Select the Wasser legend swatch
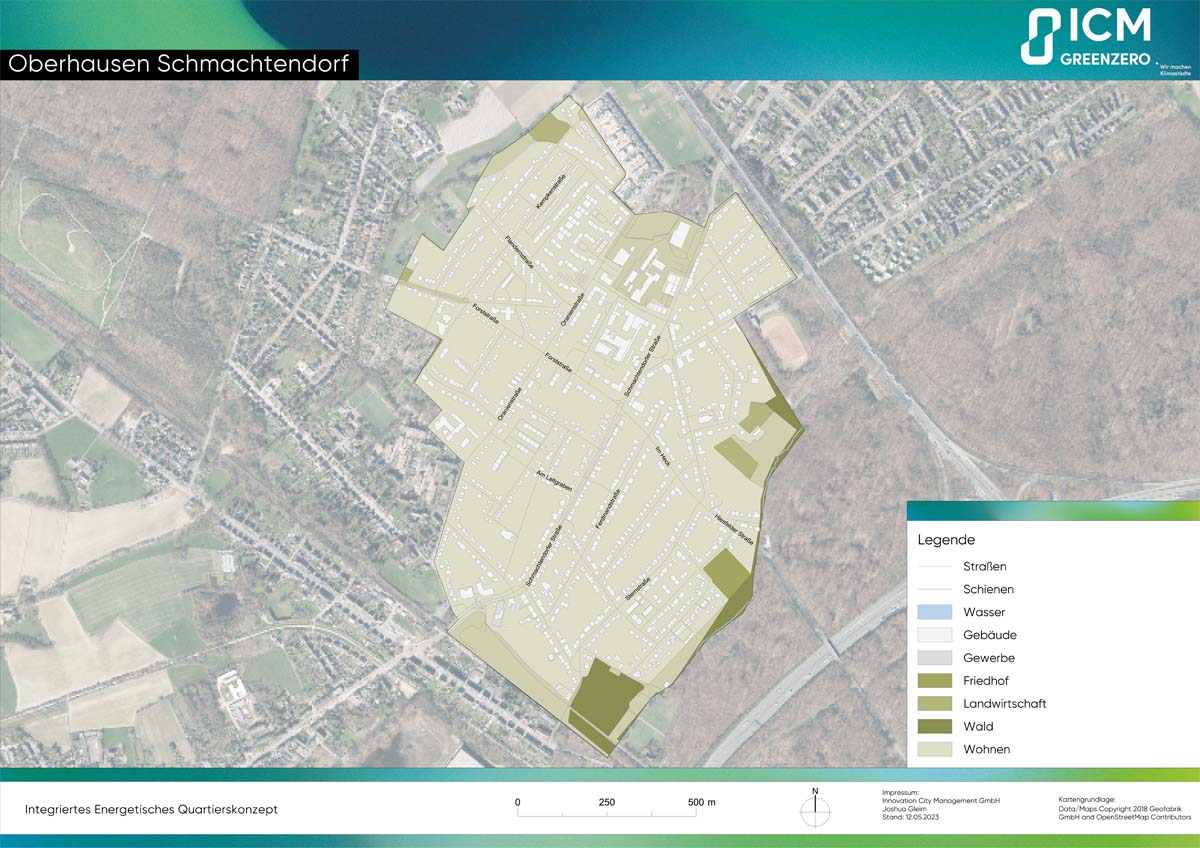1200x848 pixels. (934, 612)
